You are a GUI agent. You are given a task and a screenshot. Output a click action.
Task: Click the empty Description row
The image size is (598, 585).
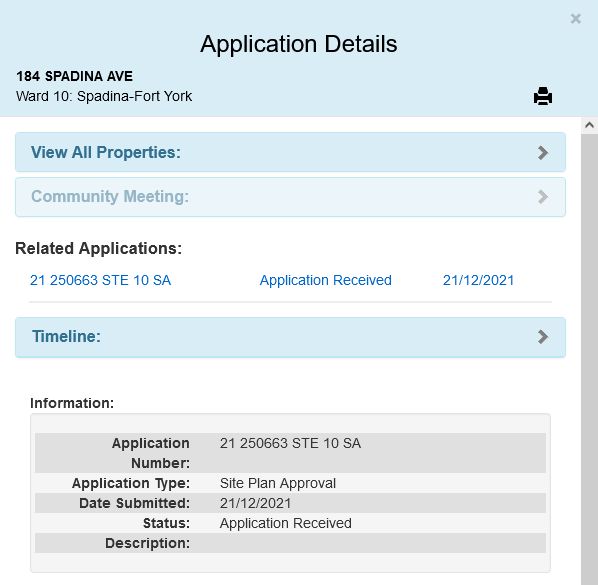coord(290,543)
